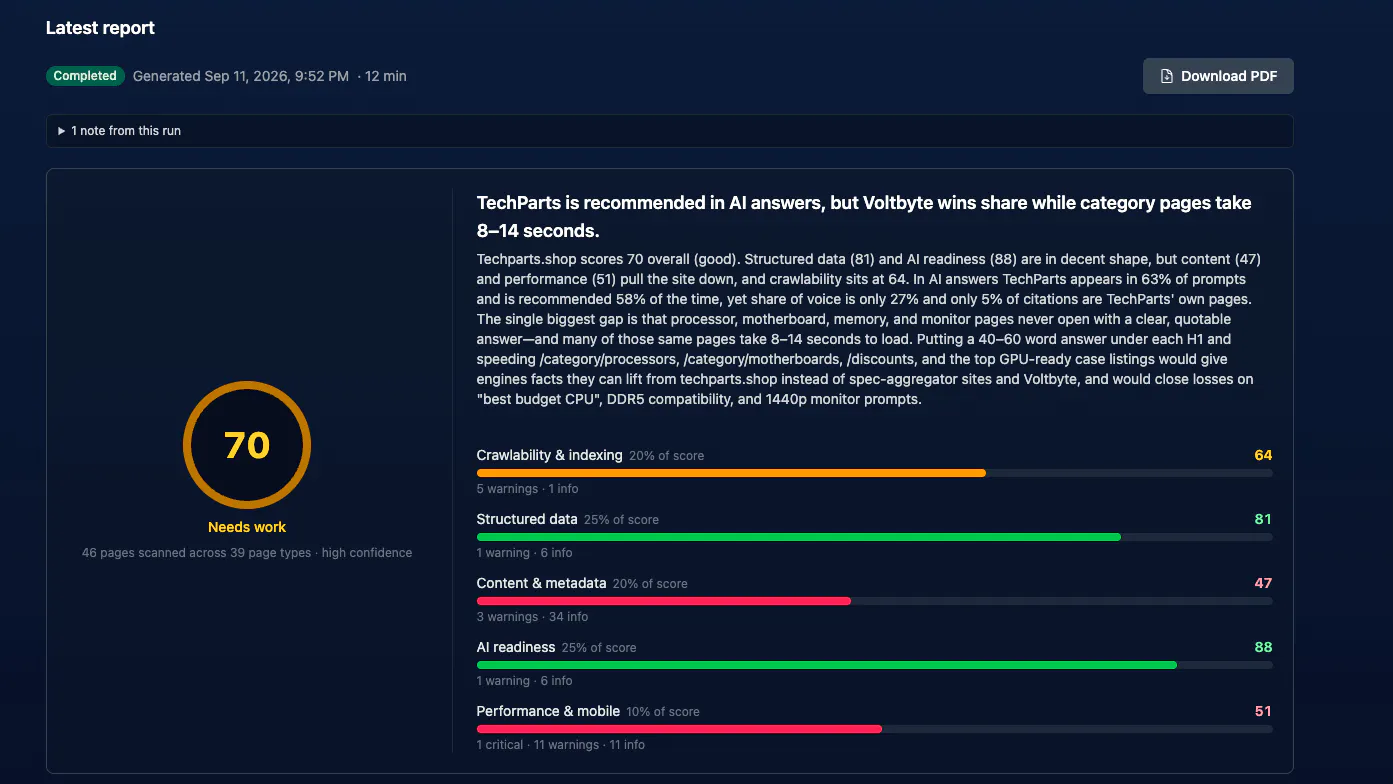Click '10% of score' beside Performance & mobile
This screenshot has width=1393, height=784.
pos(663,712)
